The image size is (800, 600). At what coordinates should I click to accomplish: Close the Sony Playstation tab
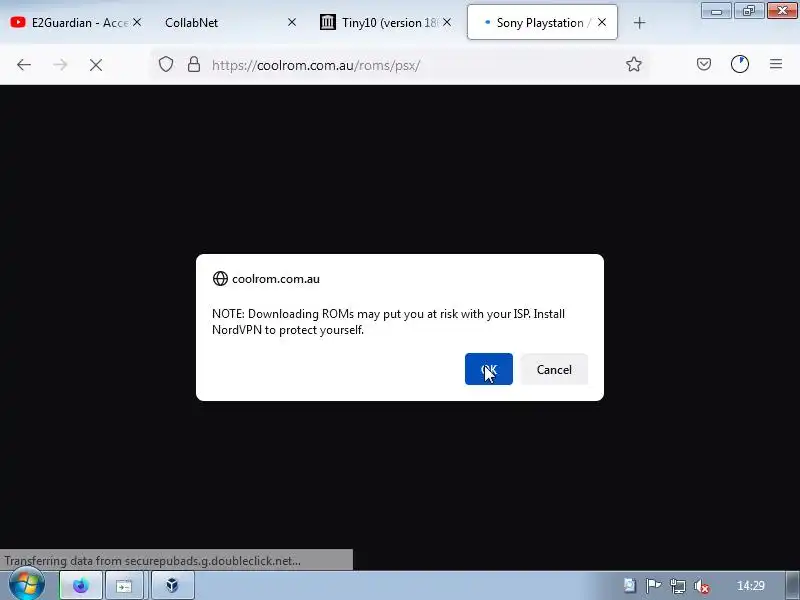click(x=602, y=22)
